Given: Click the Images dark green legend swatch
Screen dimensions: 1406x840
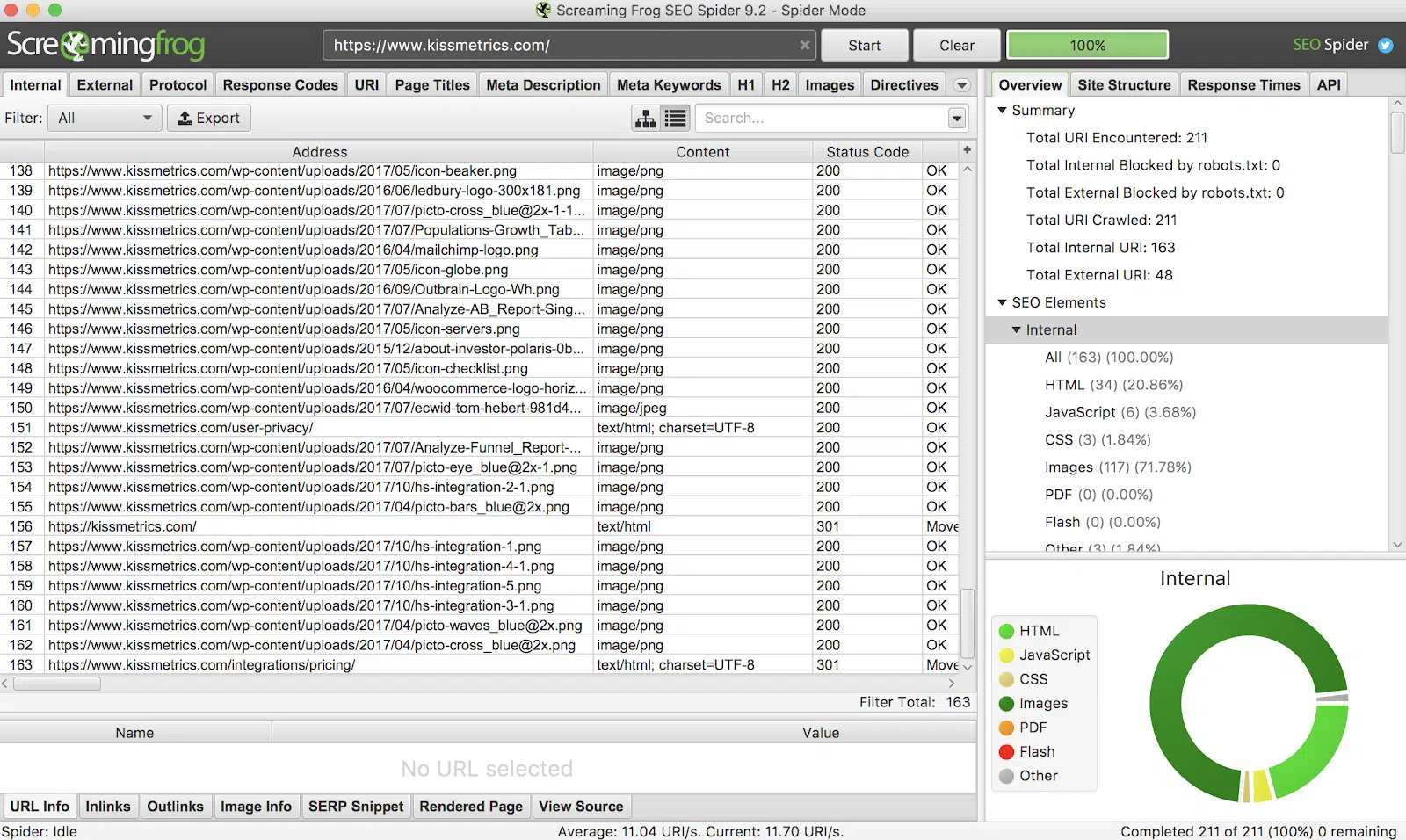Looking at the screenshot, I should pyautogui.click(x=1007, y=704).
